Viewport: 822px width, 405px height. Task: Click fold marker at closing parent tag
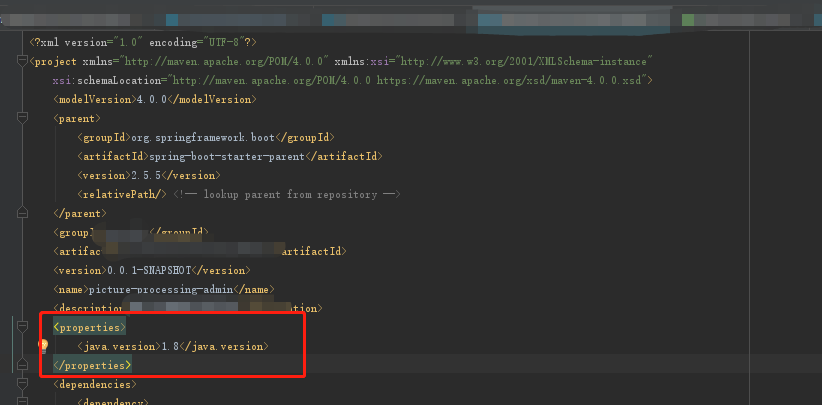click(x=22, y=213)
